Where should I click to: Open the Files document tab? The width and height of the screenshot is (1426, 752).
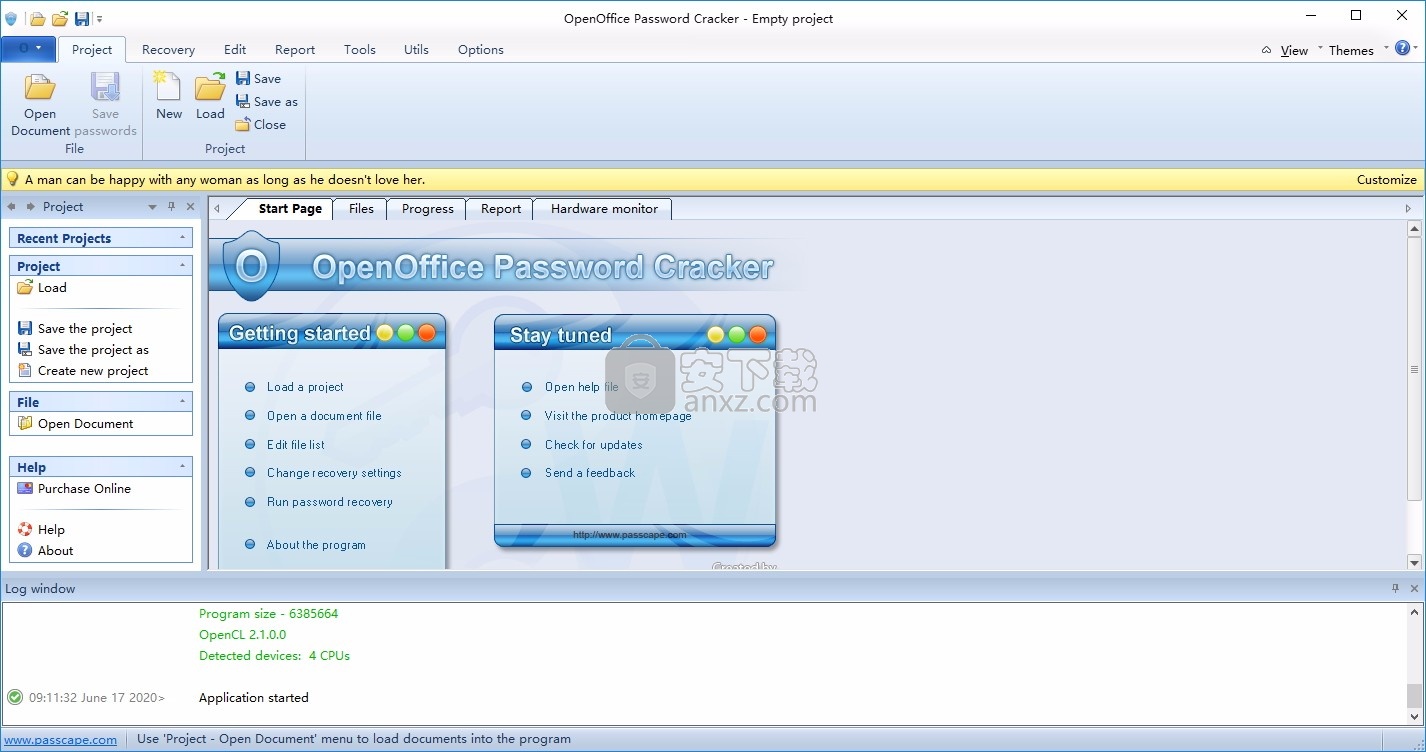click(x=361, y=208)
